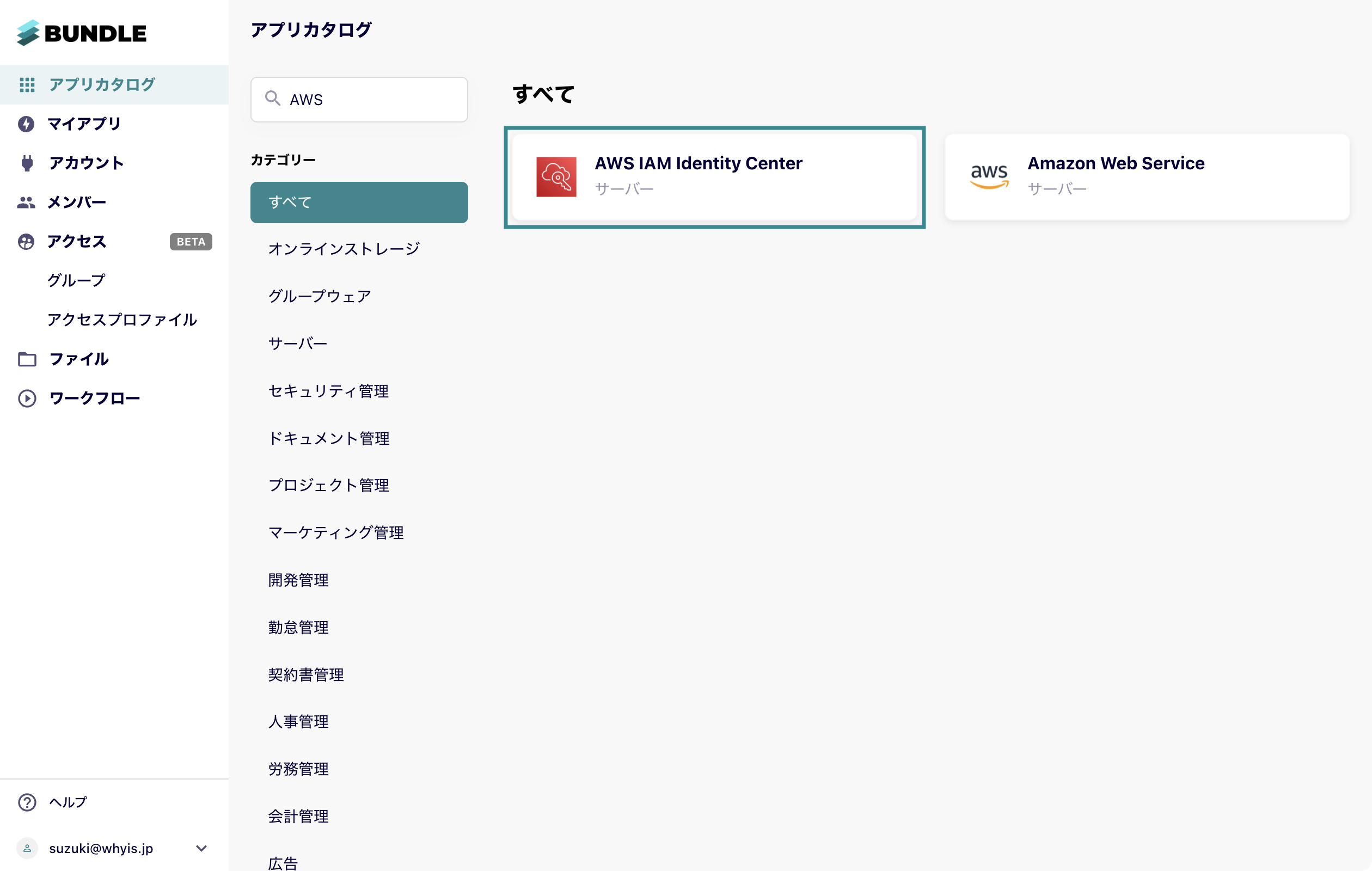Click the ワークフロー play icon
Image resolution: width=1372 pixels, height=871 pixels.
[x=27, y=399]
